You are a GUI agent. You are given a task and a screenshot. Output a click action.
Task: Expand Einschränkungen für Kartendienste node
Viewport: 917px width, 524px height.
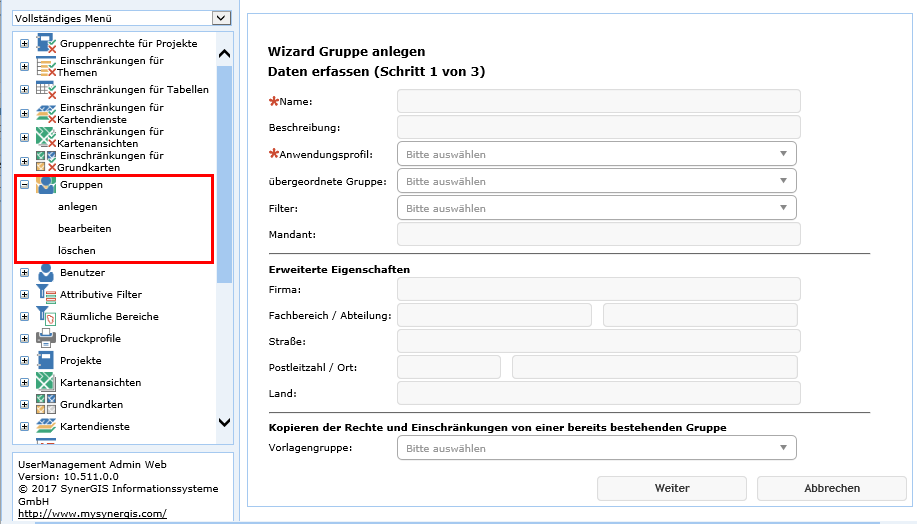(x=25, y=113)
